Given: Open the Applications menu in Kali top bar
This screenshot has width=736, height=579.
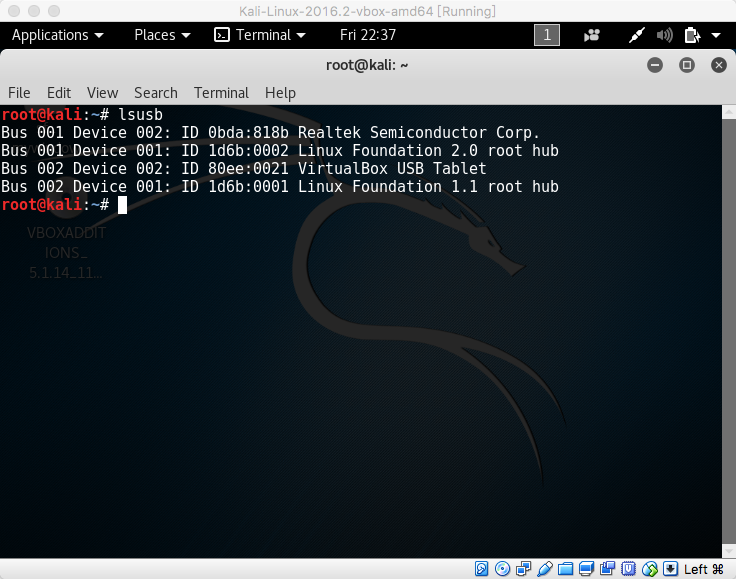Looking at the screenshot, I should 57,35.
